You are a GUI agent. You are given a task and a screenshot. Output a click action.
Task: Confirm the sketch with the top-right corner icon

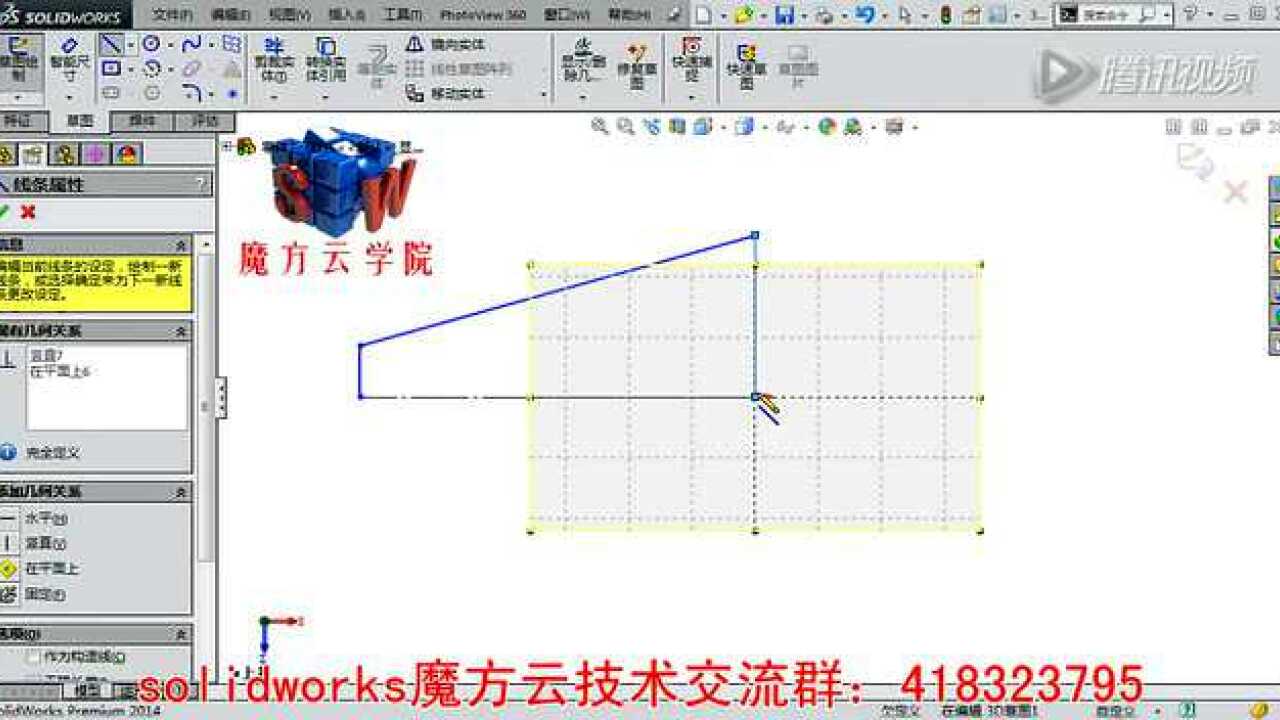(x=1194, y=160)
